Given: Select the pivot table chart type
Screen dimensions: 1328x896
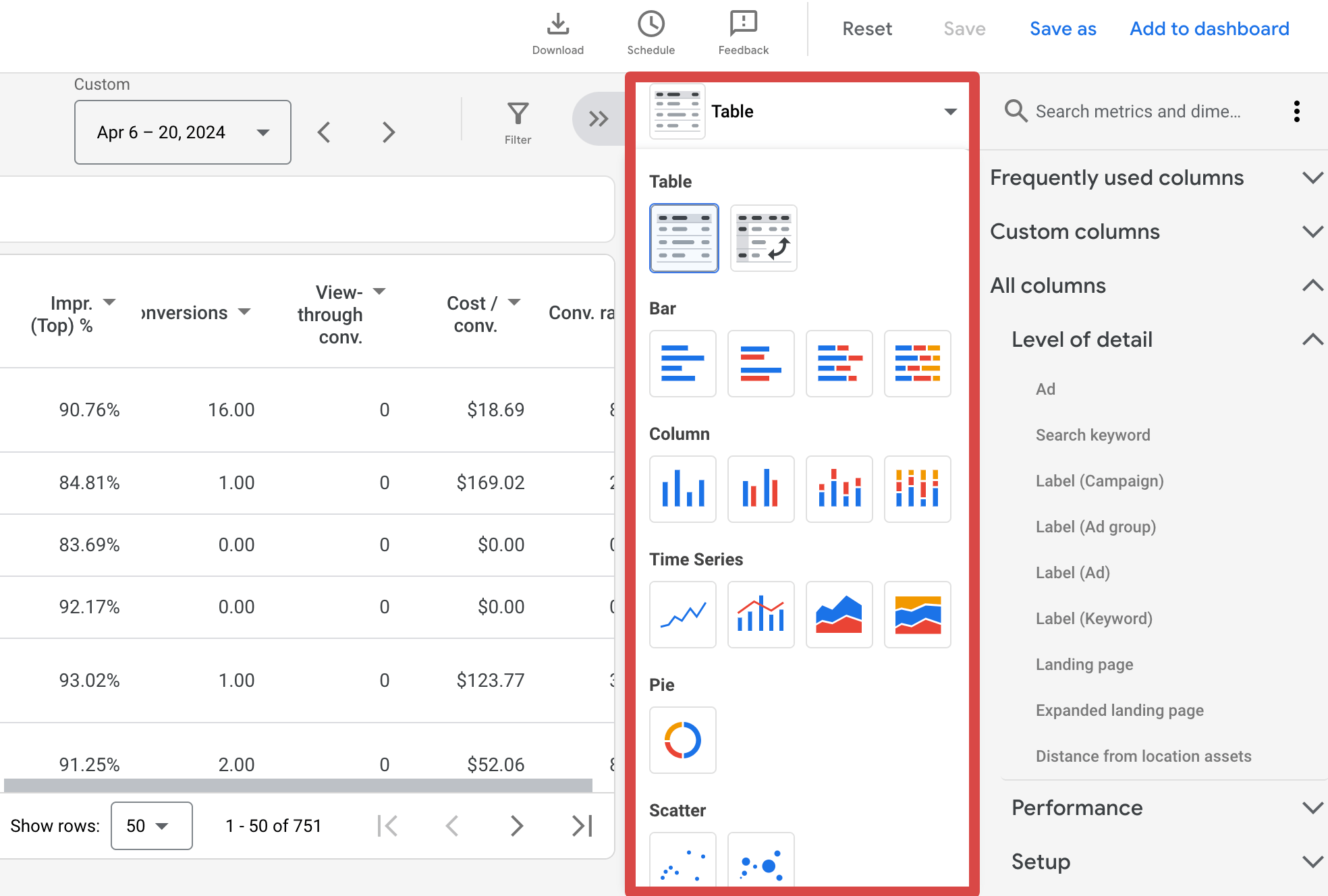Looking at the screenshot, I should [x=763, y=238].
